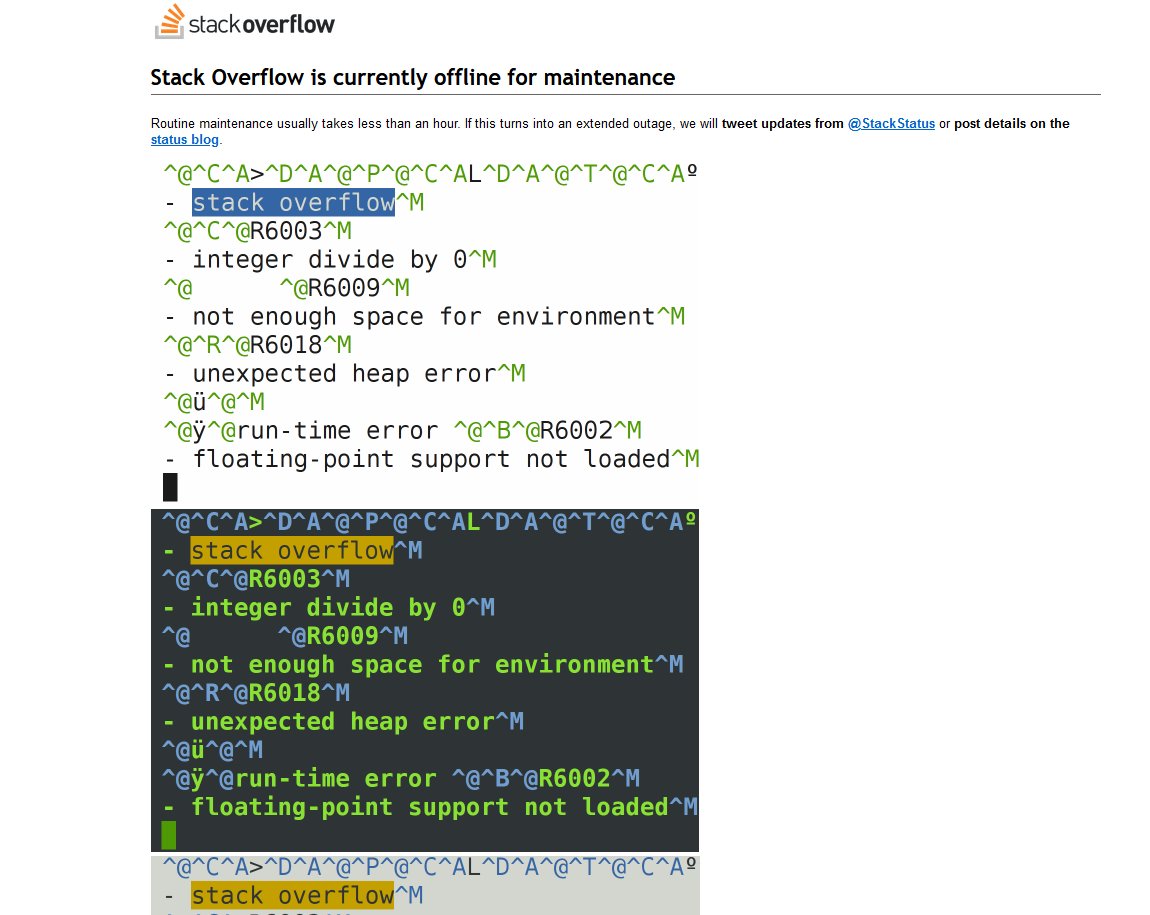The width and height of the screenshot is (1150, 915).
Task: Click 'floating-point support not loaded' in white terminal
Action: tap(431, 460)
